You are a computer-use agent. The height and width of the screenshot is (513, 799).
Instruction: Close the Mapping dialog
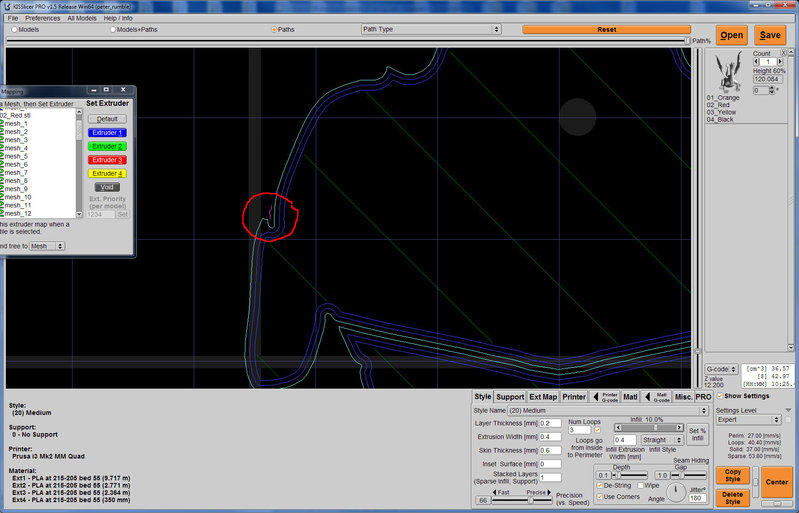coord(123,90)
